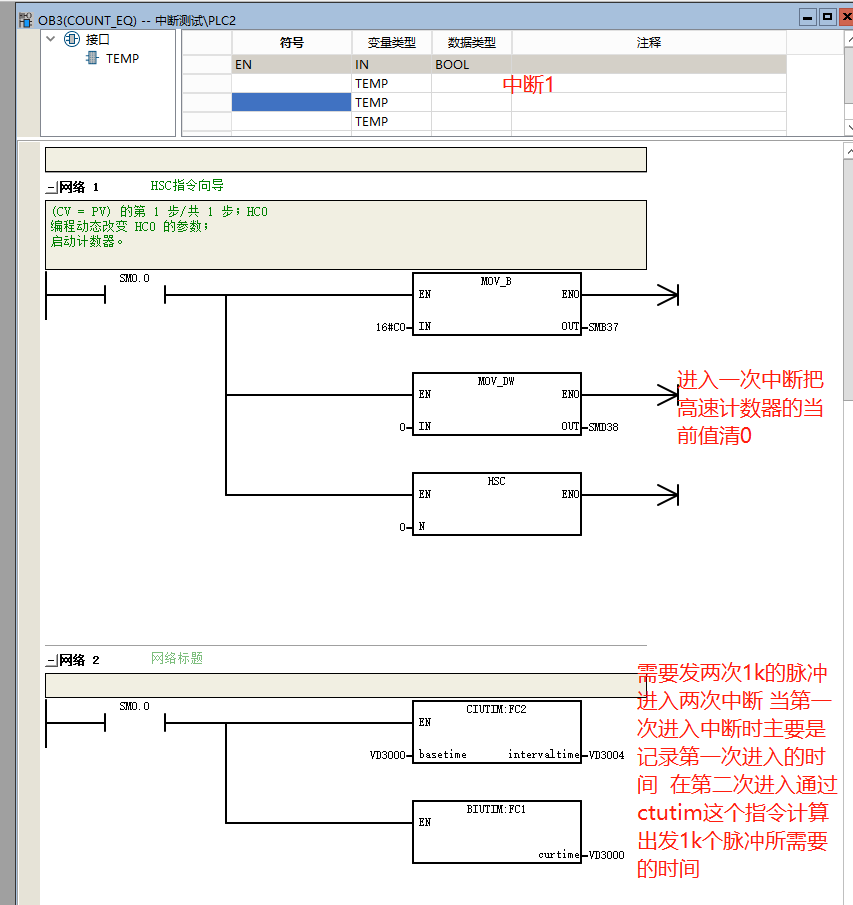Select the BOOL data type cell
853x905 pixels.
472,65
